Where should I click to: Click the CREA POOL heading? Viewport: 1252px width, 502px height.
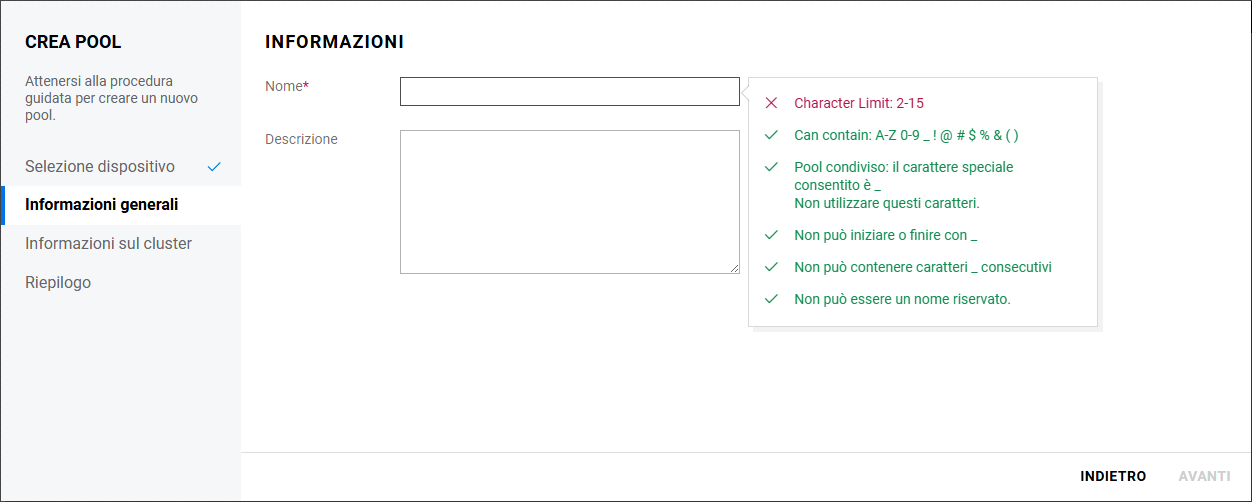[73, 42]
